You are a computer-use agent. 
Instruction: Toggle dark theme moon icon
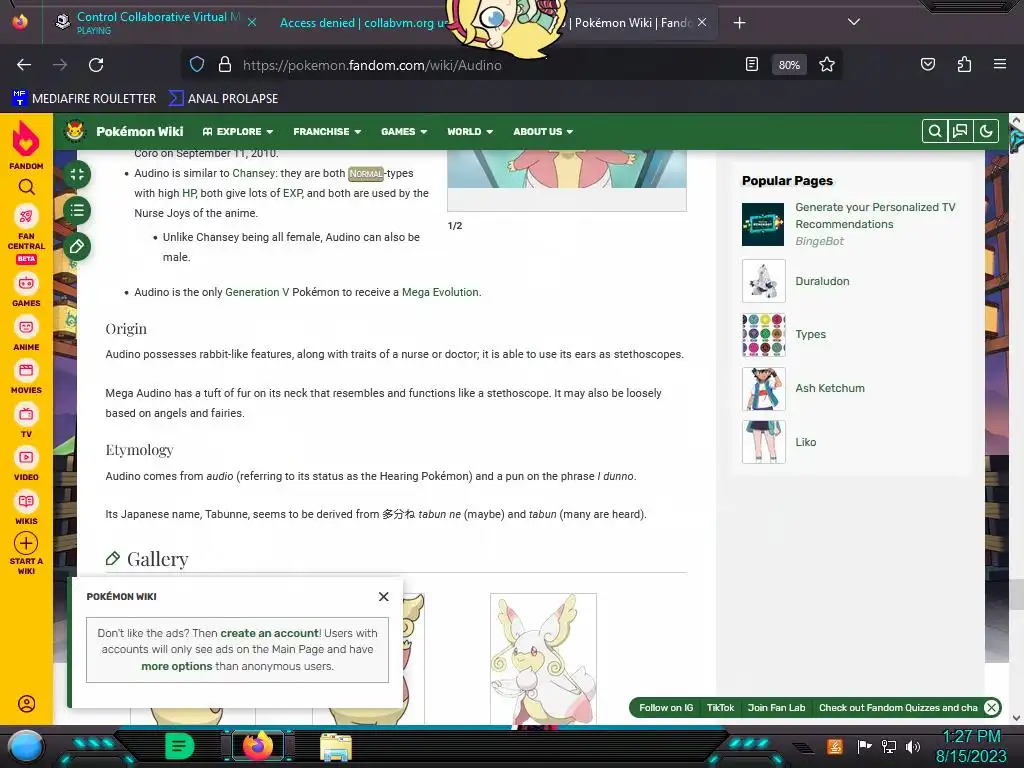[985, 131]
